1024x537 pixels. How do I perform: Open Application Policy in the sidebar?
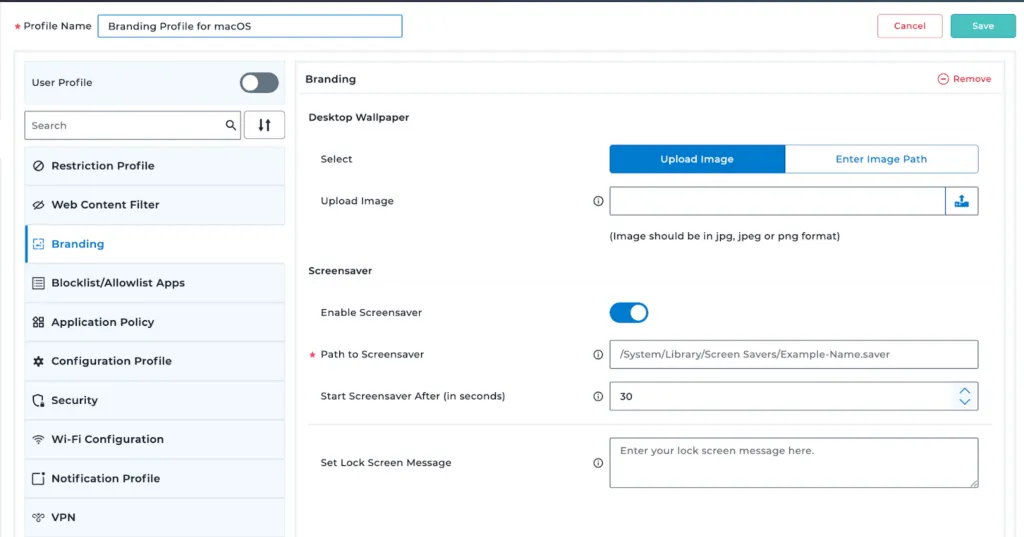point(155,322)
